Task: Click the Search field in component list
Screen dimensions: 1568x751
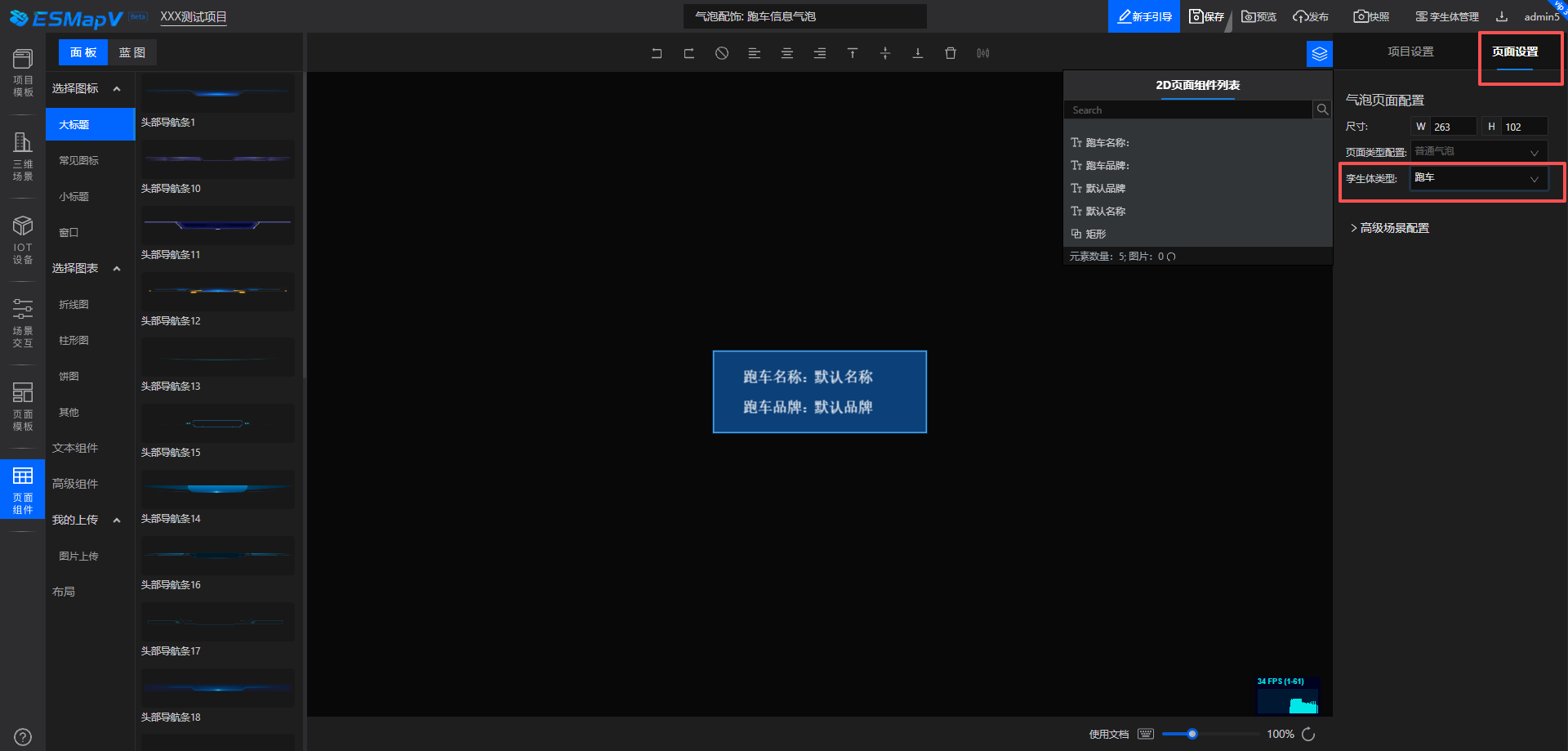Action: tap(1189, 110)
